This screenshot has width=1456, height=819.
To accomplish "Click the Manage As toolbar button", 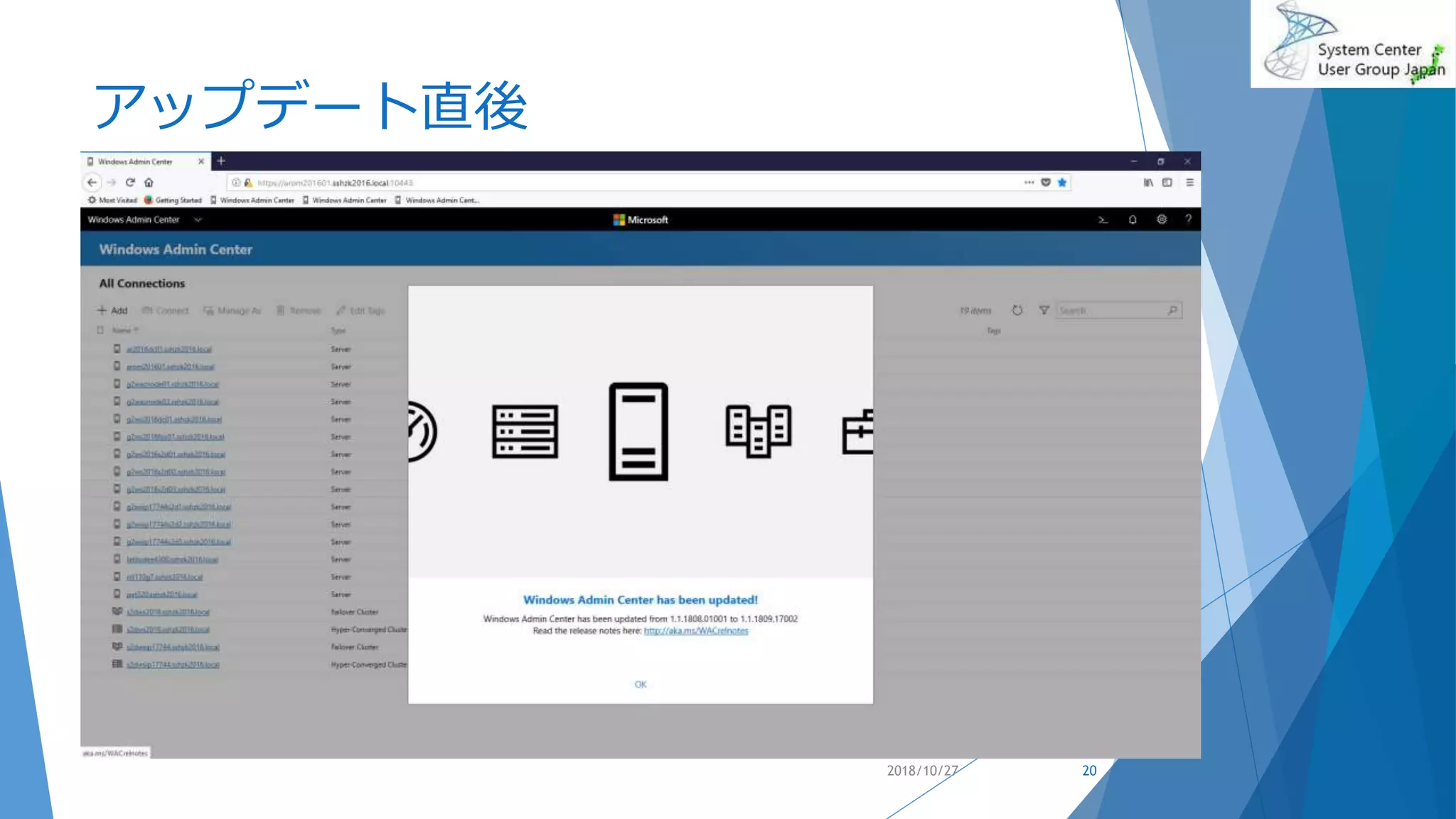I will click(232, 311).
